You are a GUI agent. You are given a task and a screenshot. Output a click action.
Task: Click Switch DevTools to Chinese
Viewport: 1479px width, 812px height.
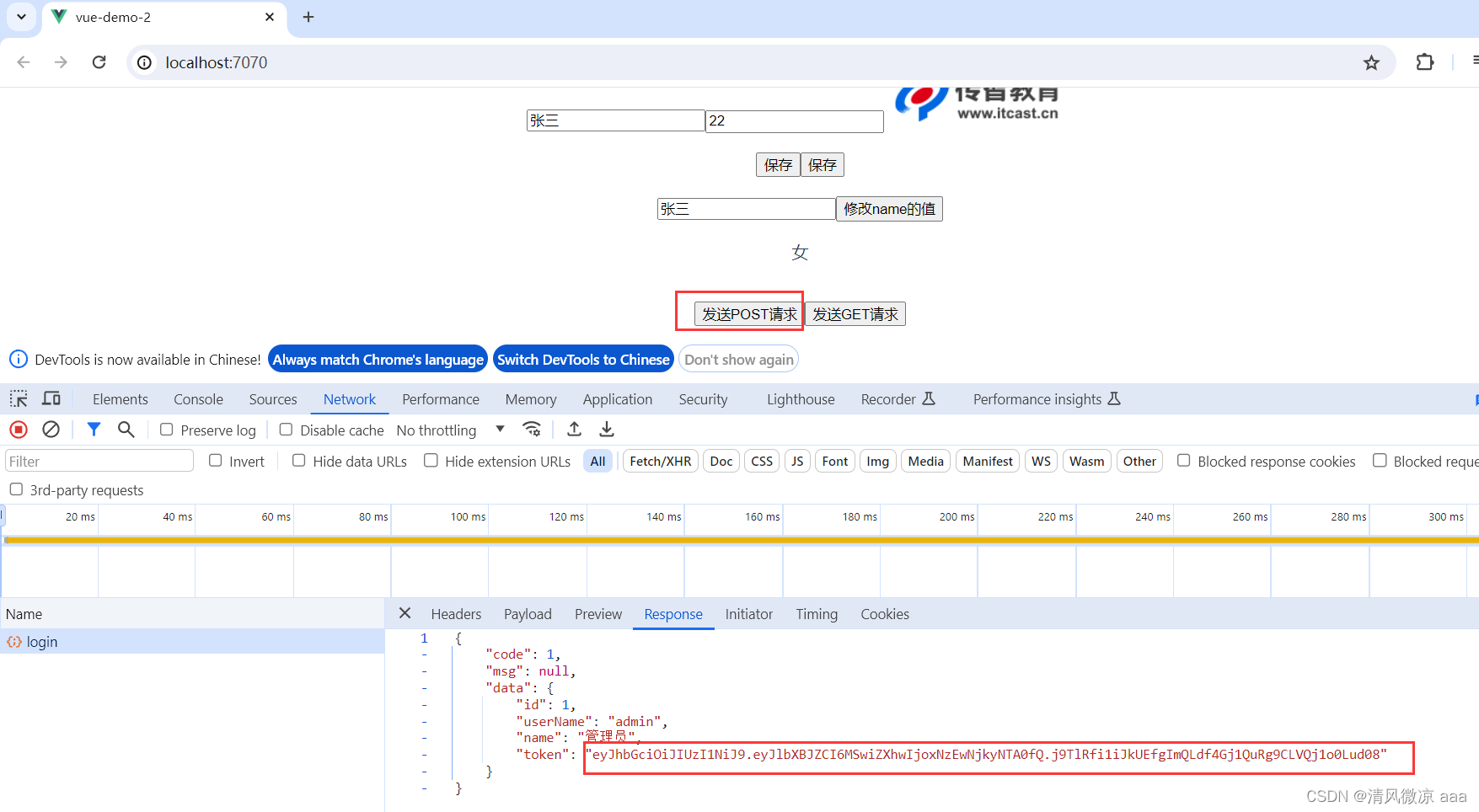(583, 360)
